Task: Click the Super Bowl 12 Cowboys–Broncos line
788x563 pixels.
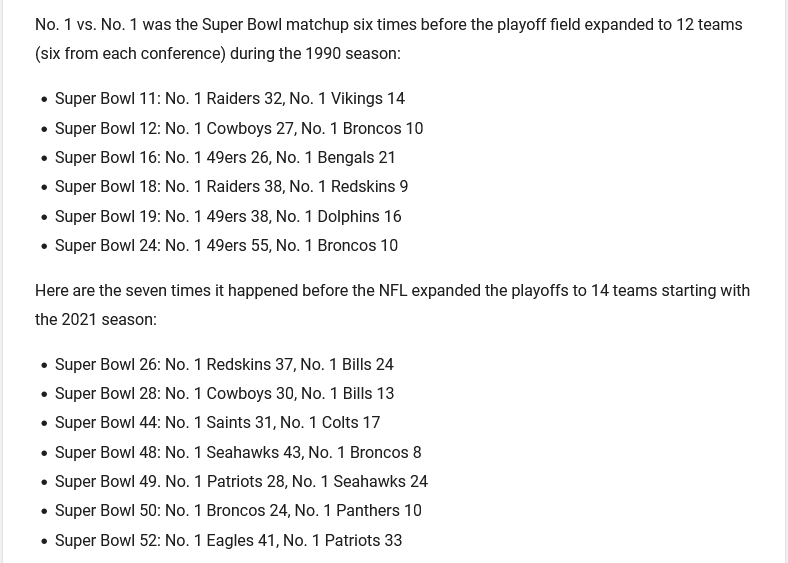Action: pyautogui.click(x=238, y=128)
